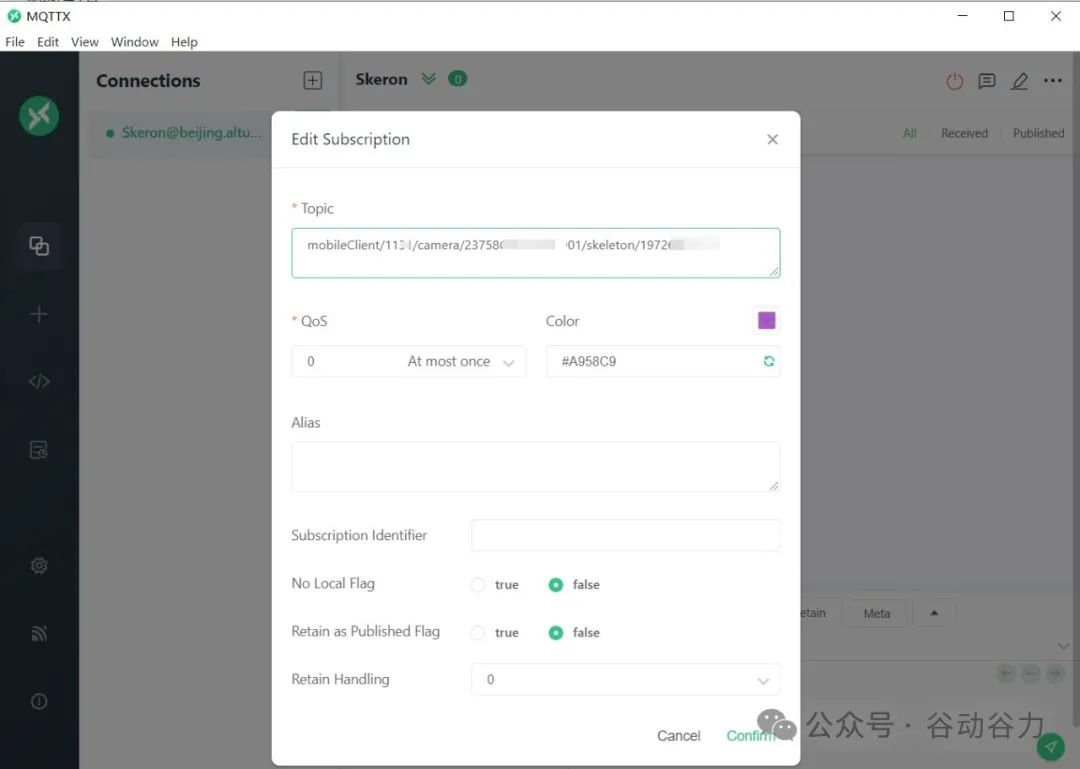Open the QoS dropdown

[x=408, y=362]
